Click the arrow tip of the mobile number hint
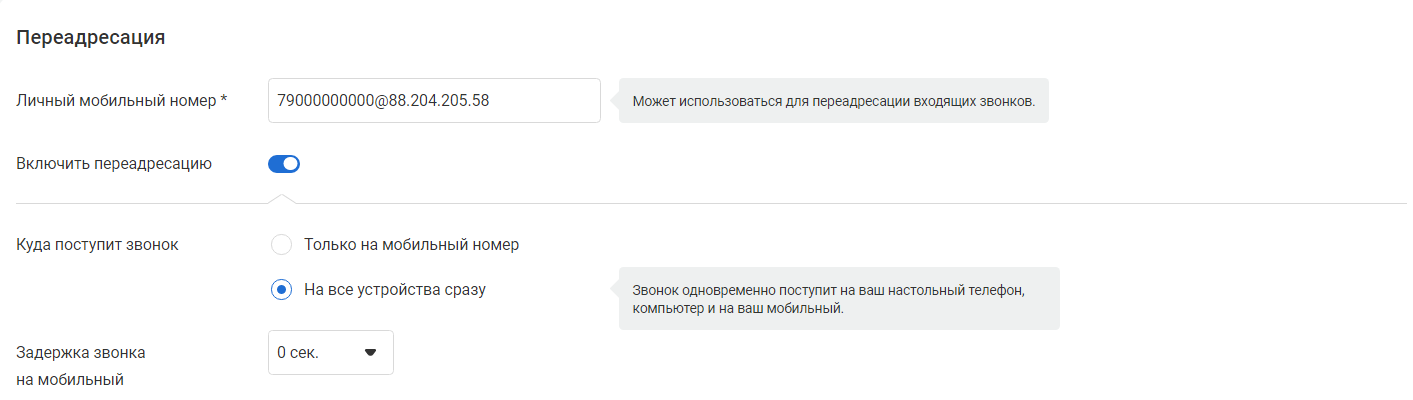Image resolution: width=1413 pixels, height=400 pixels. 614,101
